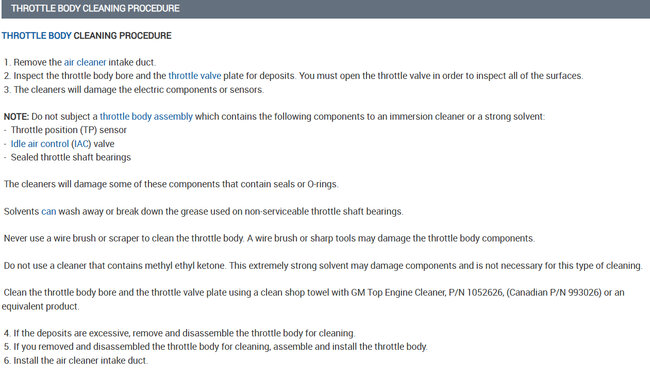Open the 'throttle body assembly' link in the NOTE
The image size is (650, 372).
tap(146, 117)
